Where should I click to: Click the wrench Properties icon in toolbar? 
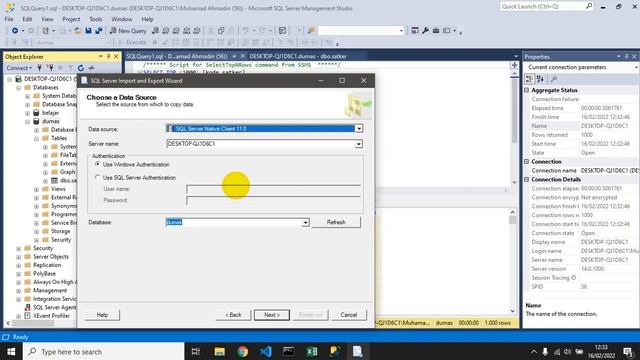[425, 31]
